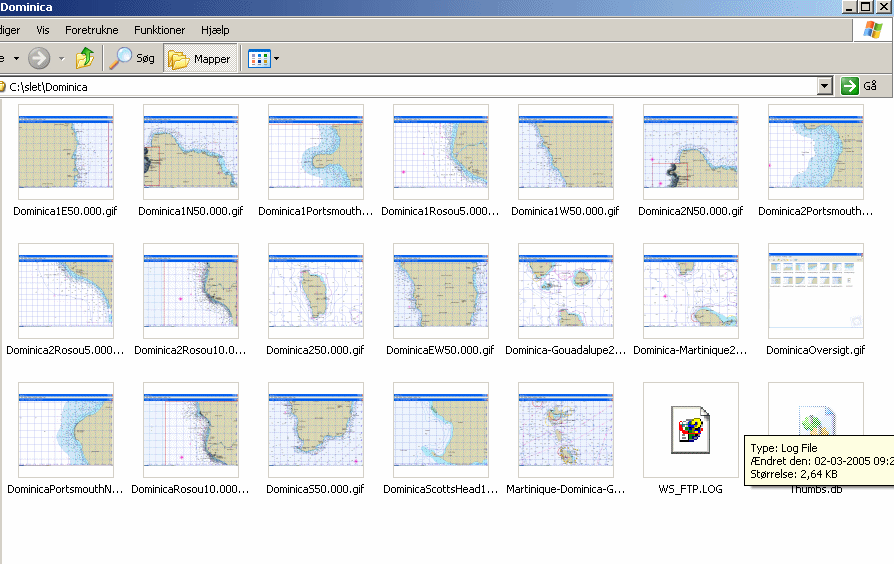Open the Foretrukne menu
This screenshot has width=894, height=564.
pyautogui.click(x=92, y=30)
